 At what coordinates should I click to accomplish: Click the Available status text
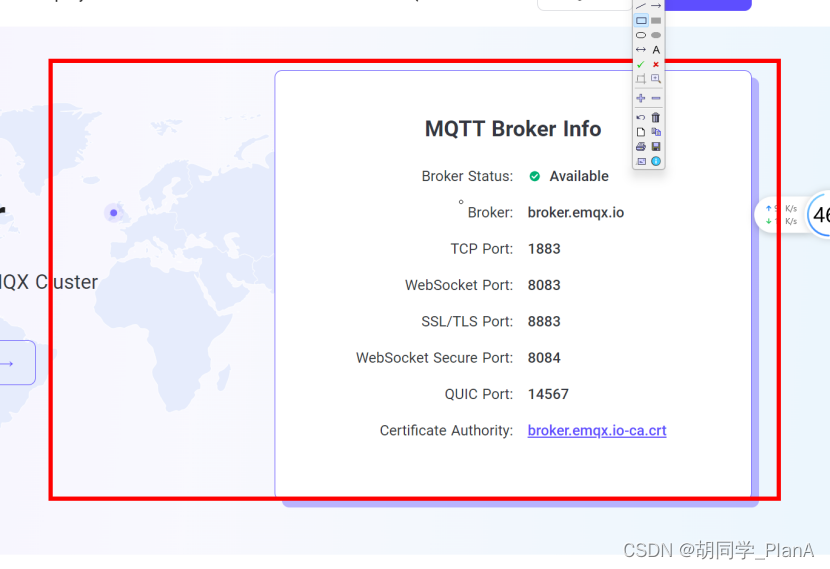(579, 176)
